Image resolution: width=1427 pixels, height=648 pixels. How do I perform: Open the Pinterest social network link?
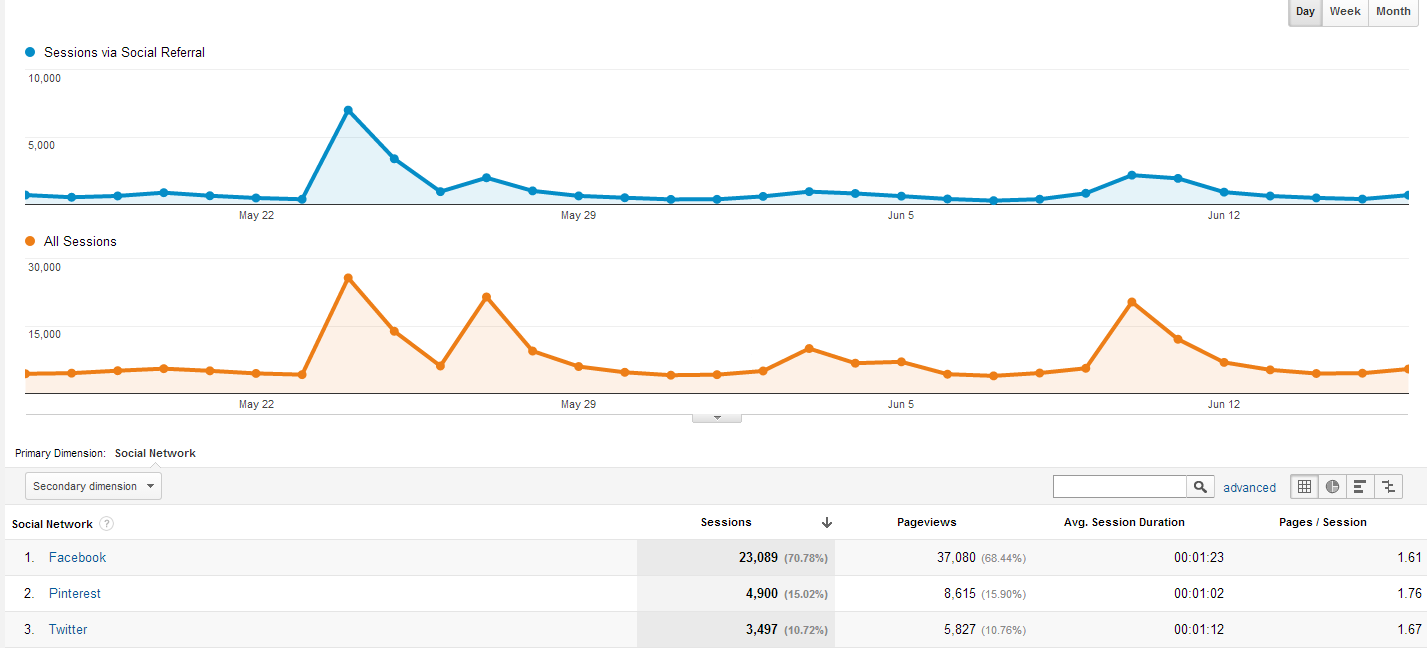(x=75, y=594)
